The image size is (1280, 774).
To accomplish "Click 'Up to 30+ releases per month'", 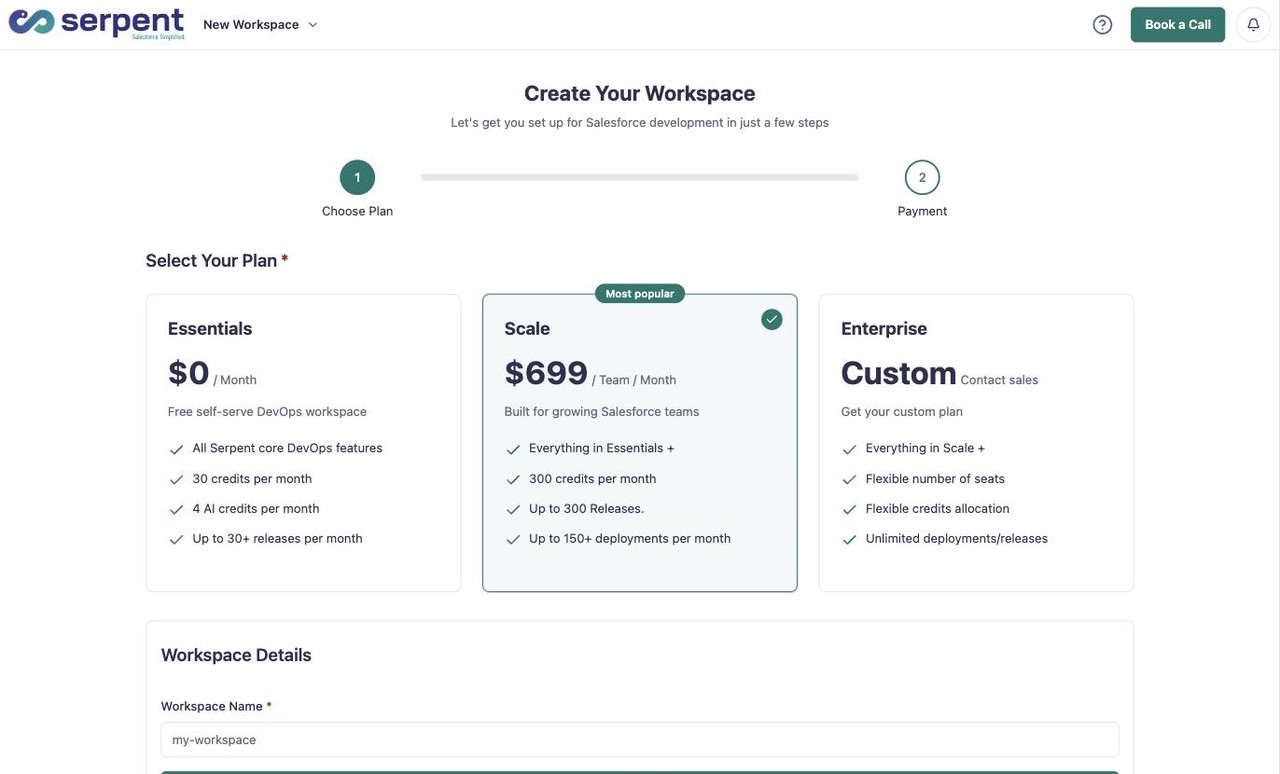I will 277,539.
